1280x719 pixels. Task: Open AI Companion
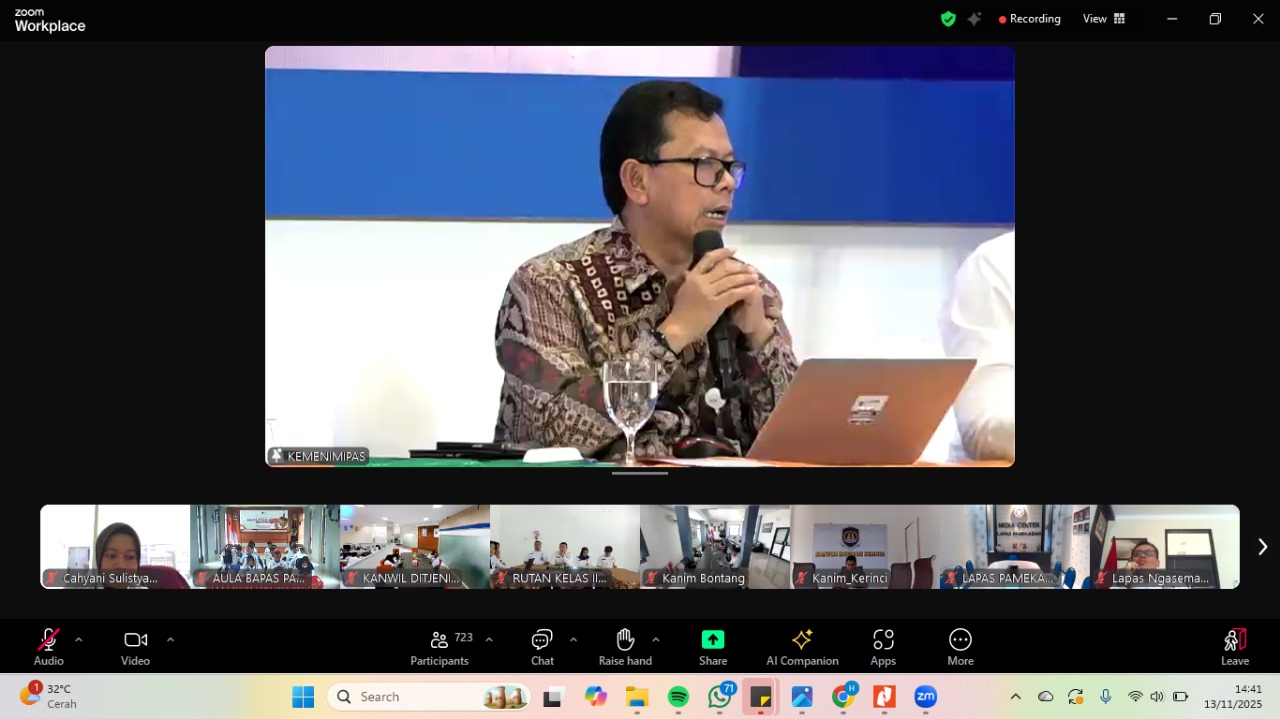point(802,646)
